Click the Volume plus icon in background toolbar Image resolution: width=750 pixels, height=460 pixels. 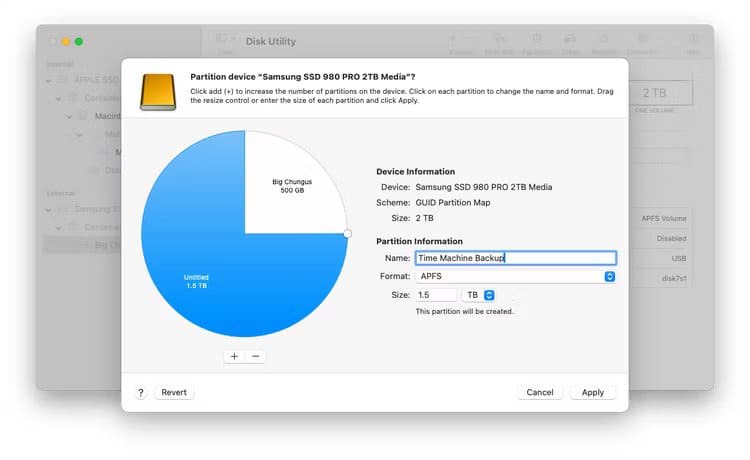click(452, 38)
